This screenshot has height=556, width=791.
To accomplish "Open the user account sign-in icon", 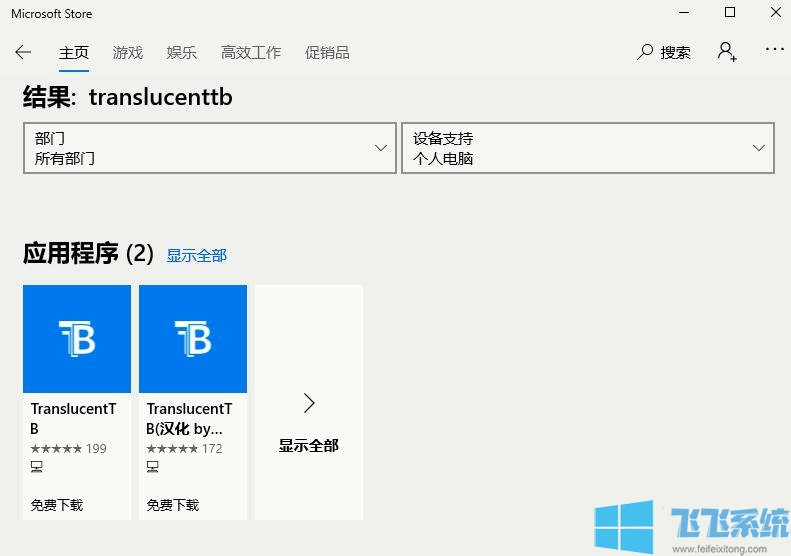I will pyautogui.click(x=727, y=52).
